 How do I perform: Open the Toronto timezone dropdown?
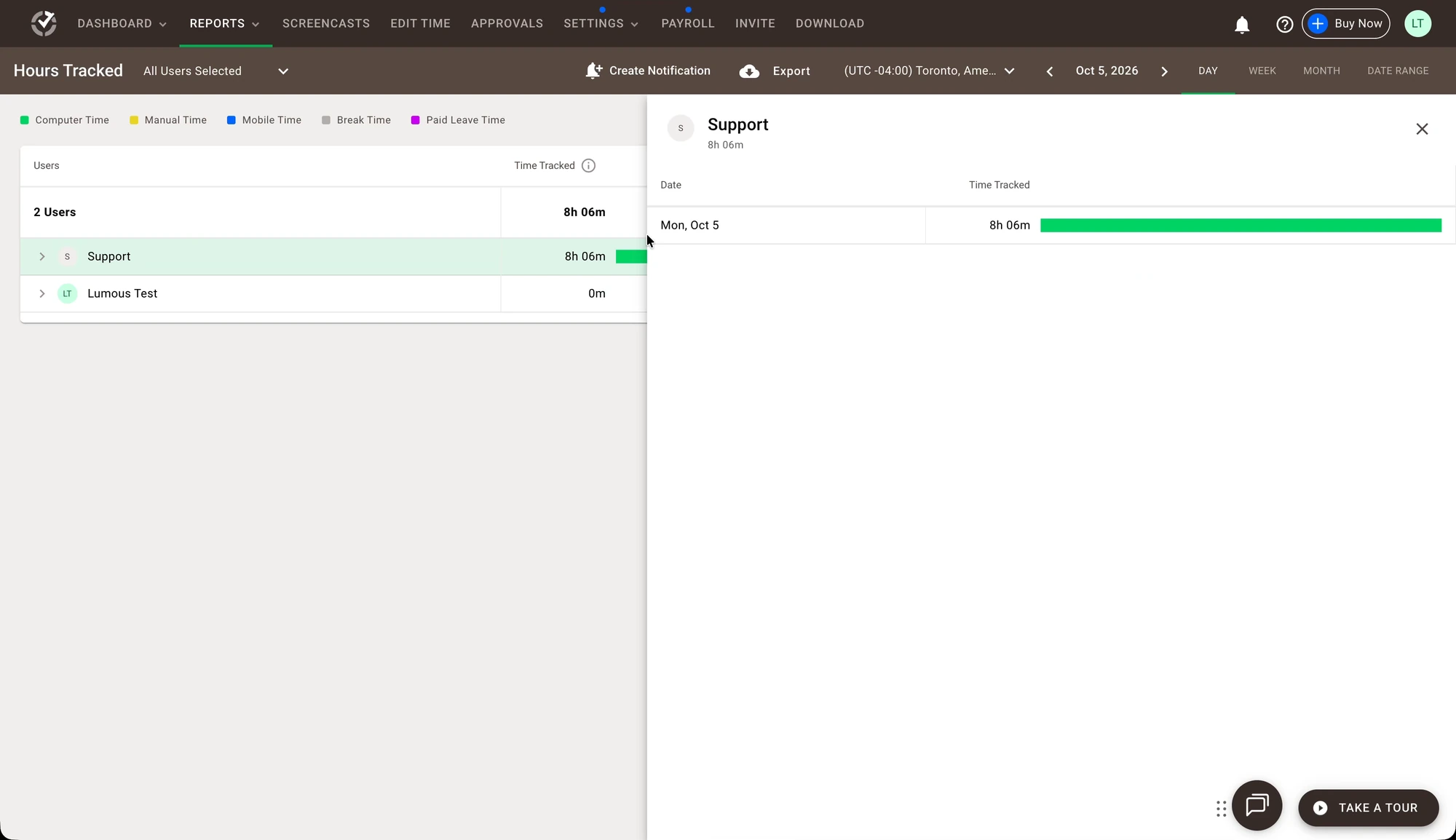point(930,71)
